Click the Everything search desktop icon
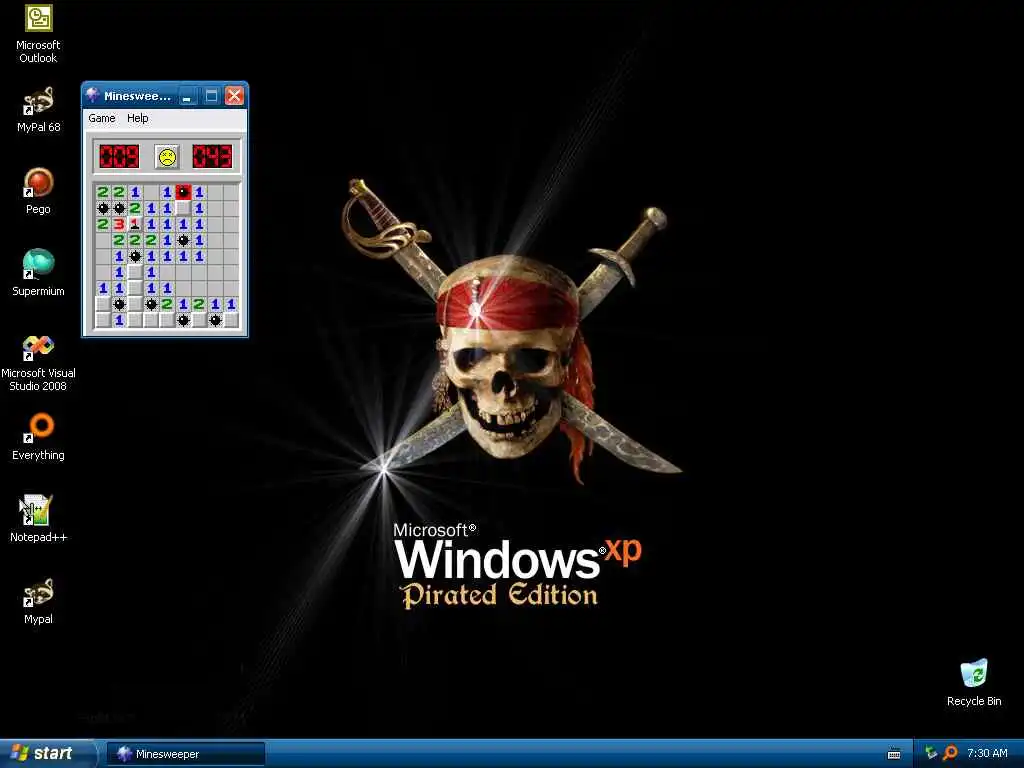Viewport: 1024px width, 768px height. click(38, 437)
